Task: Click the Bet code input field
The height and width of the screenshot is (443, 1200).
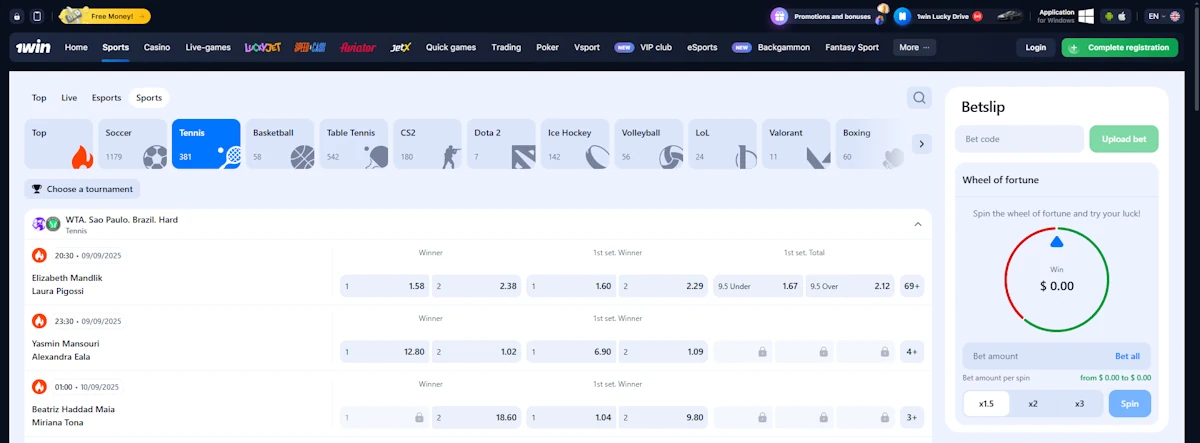Action: pos(1019,139)
